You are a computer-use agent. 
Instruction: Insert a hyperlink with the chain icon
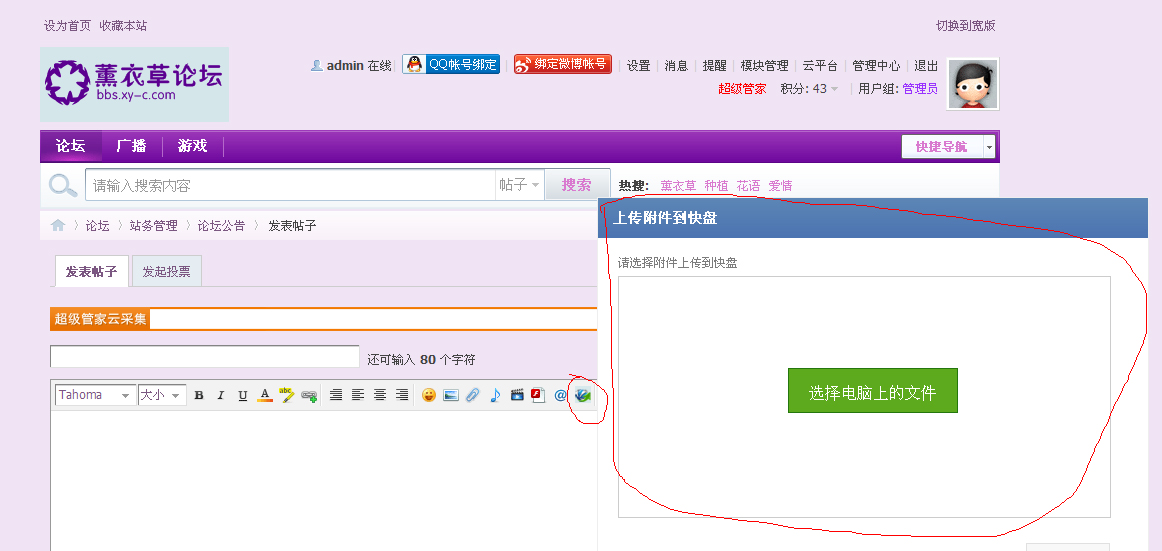309,395
